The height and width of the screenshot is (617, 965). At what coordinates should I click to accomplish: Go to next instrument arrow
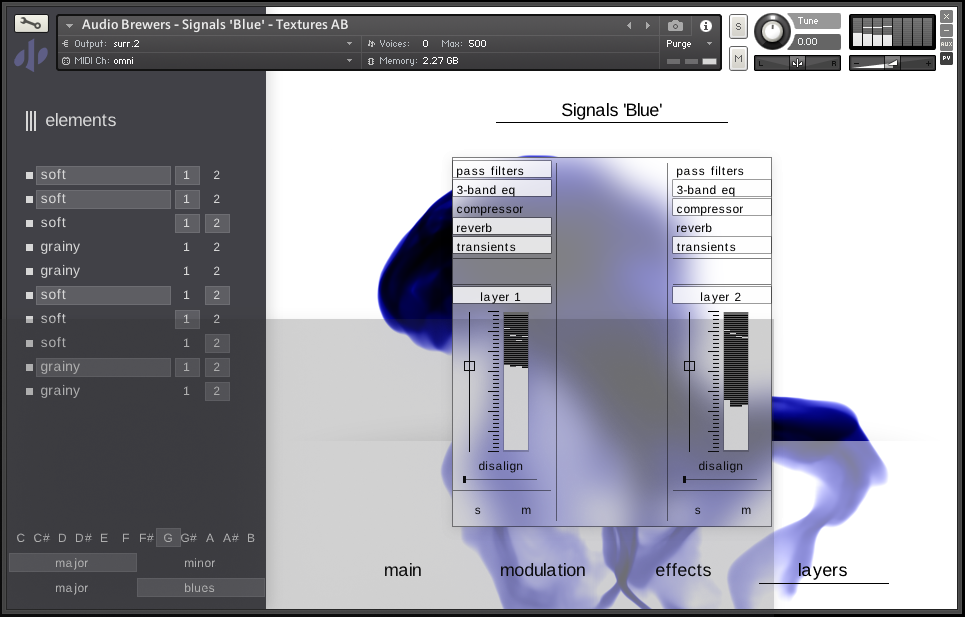tap(647, 26)
